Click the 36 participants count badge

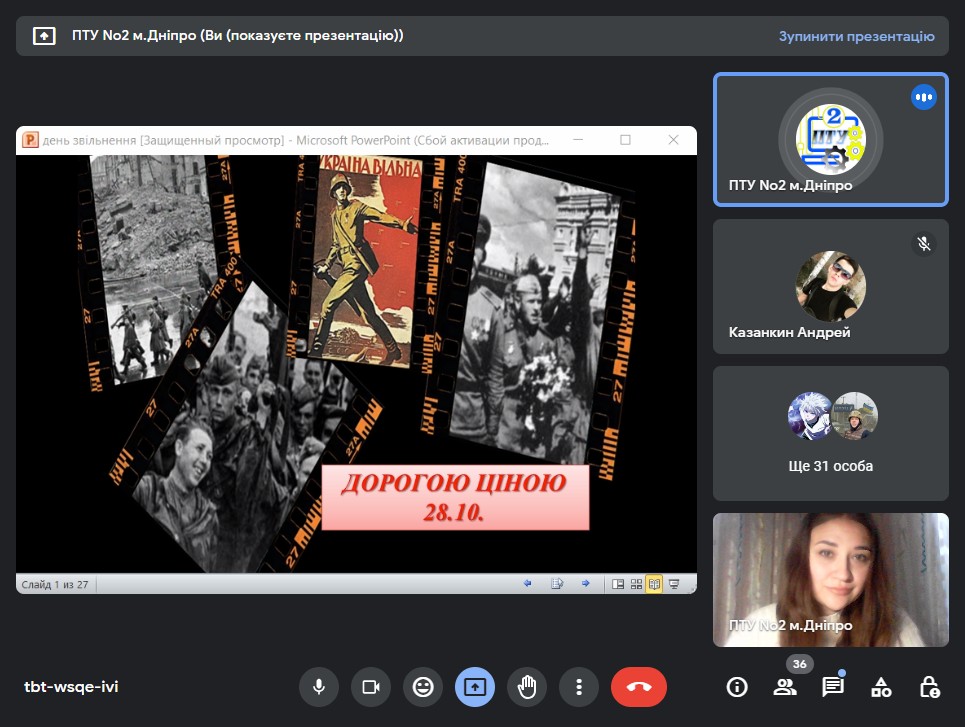[799, 664]
